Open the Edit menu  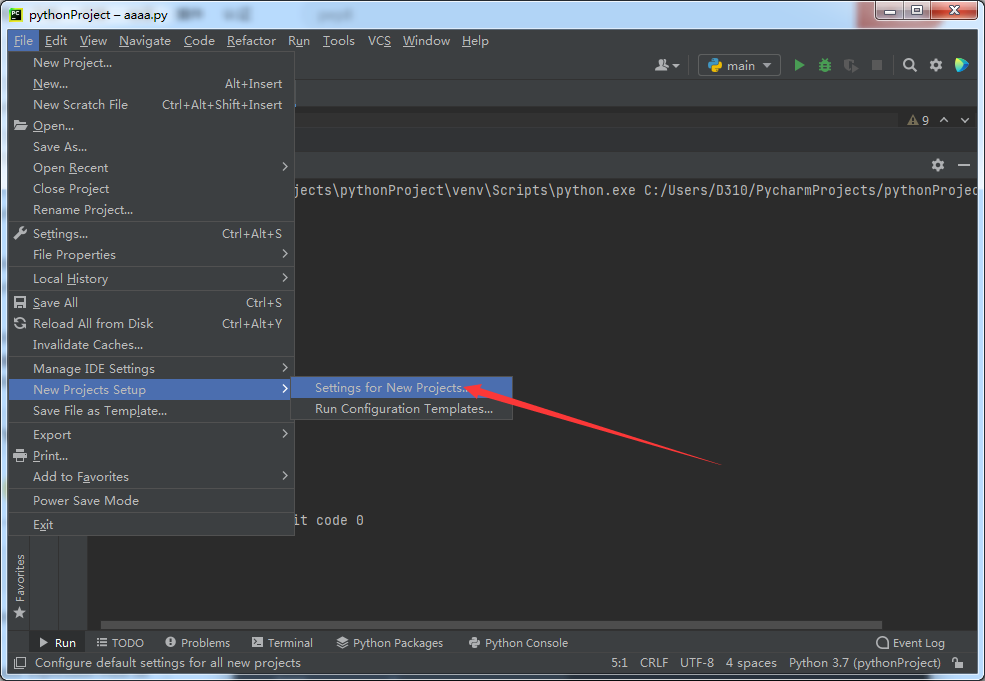point(56,41)
